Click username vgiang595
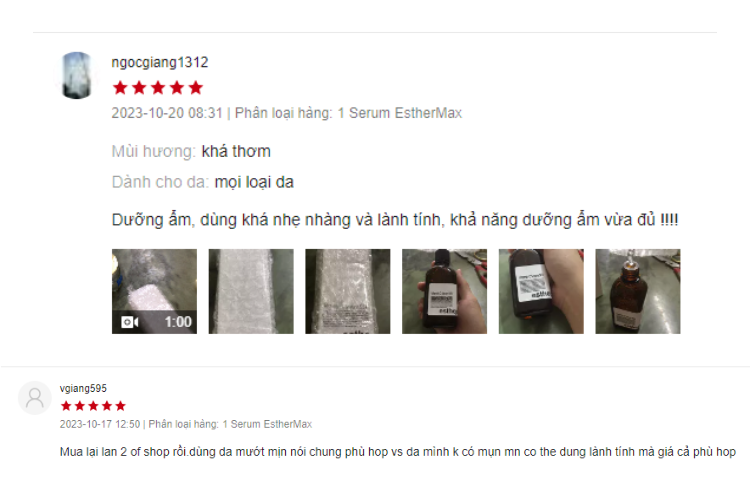Viewport: 750px width, 500px height. point(83,388)
